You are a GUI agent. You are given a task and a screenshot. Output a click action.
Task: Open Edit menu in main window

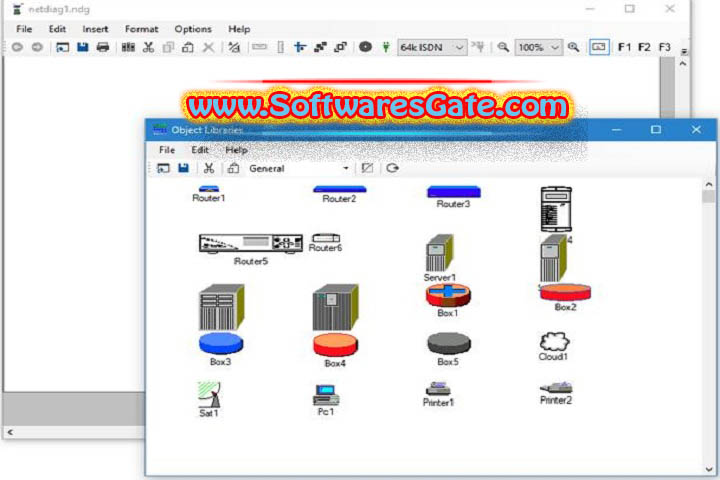point(57,29)
